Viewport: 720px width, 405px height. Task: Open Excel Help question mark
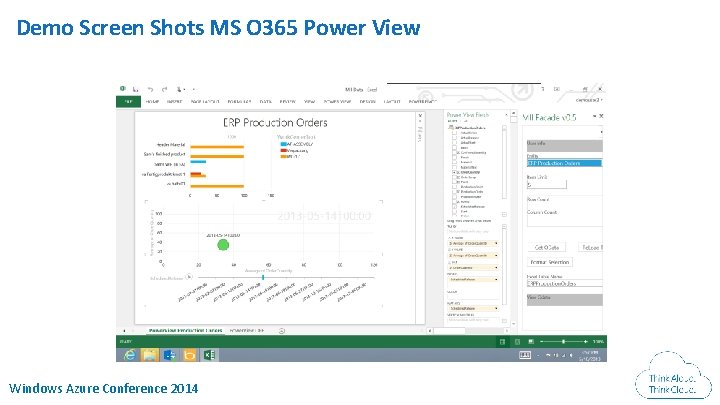[x=542, y=89]
